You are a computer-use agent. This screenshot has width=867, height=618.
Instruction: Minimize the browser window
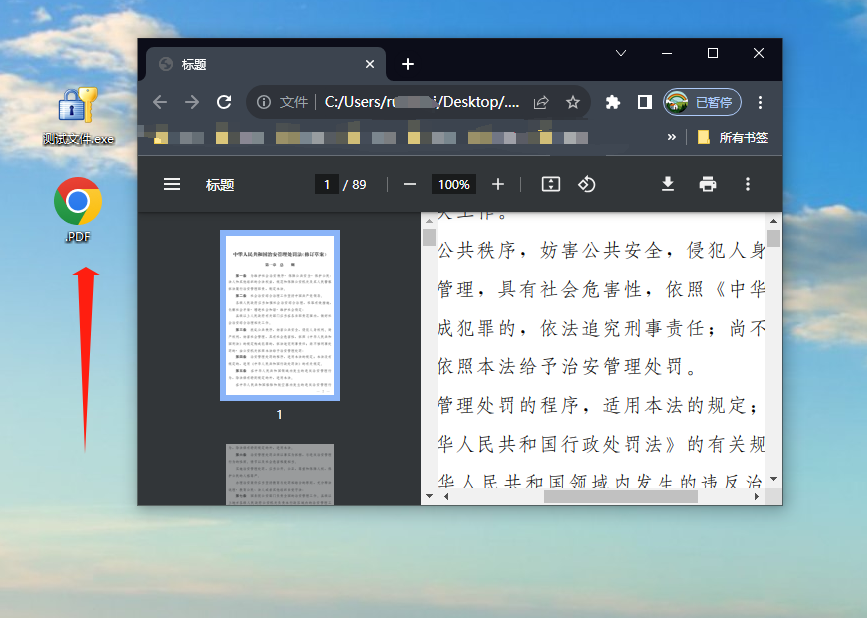coord(667,53)
